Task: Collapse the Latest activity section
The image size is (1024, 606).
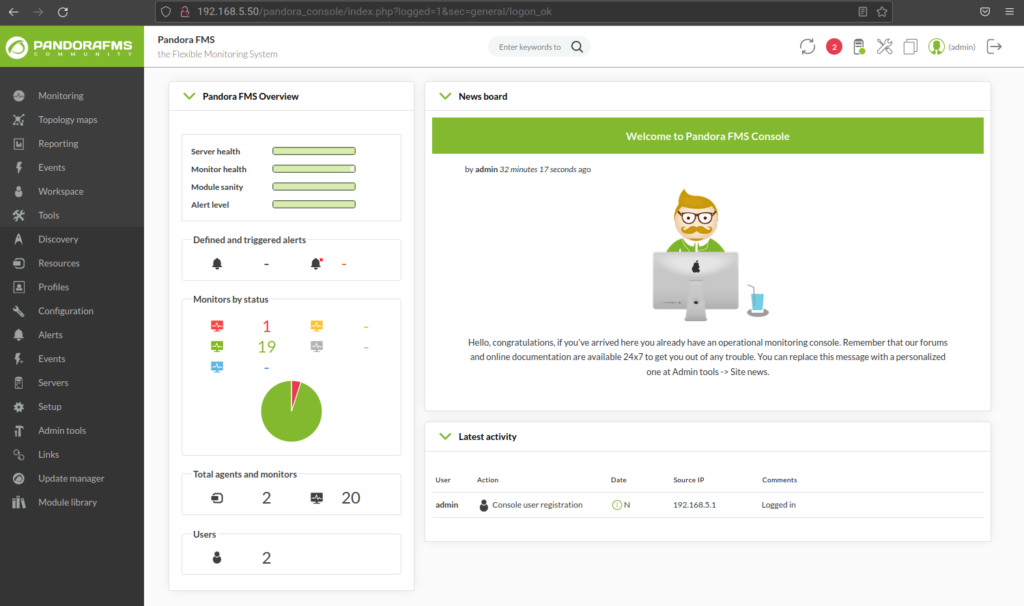Action: pos(445,436)
